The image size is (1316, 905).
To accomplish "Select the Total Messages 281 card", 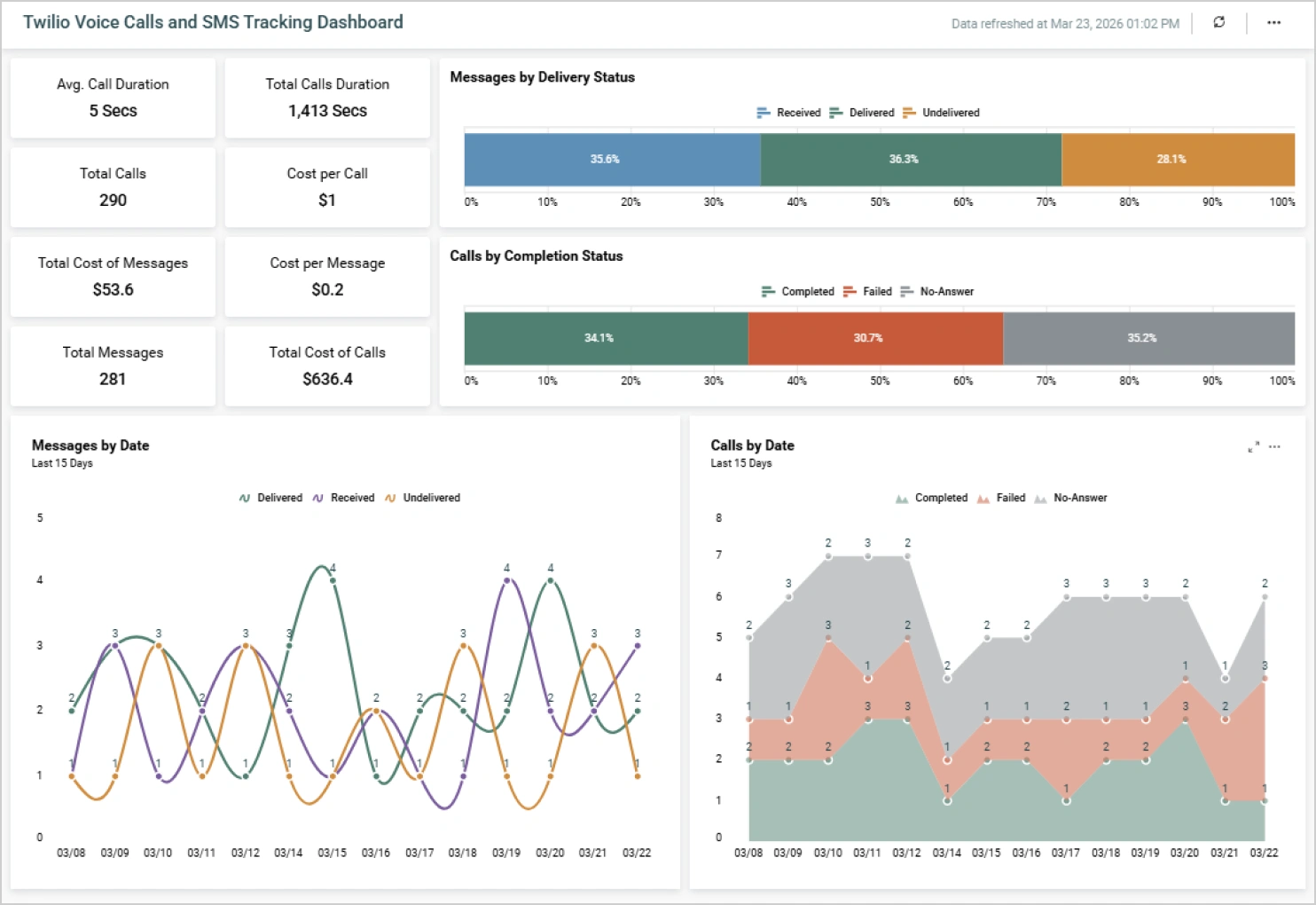I will [x=113, y=366].
